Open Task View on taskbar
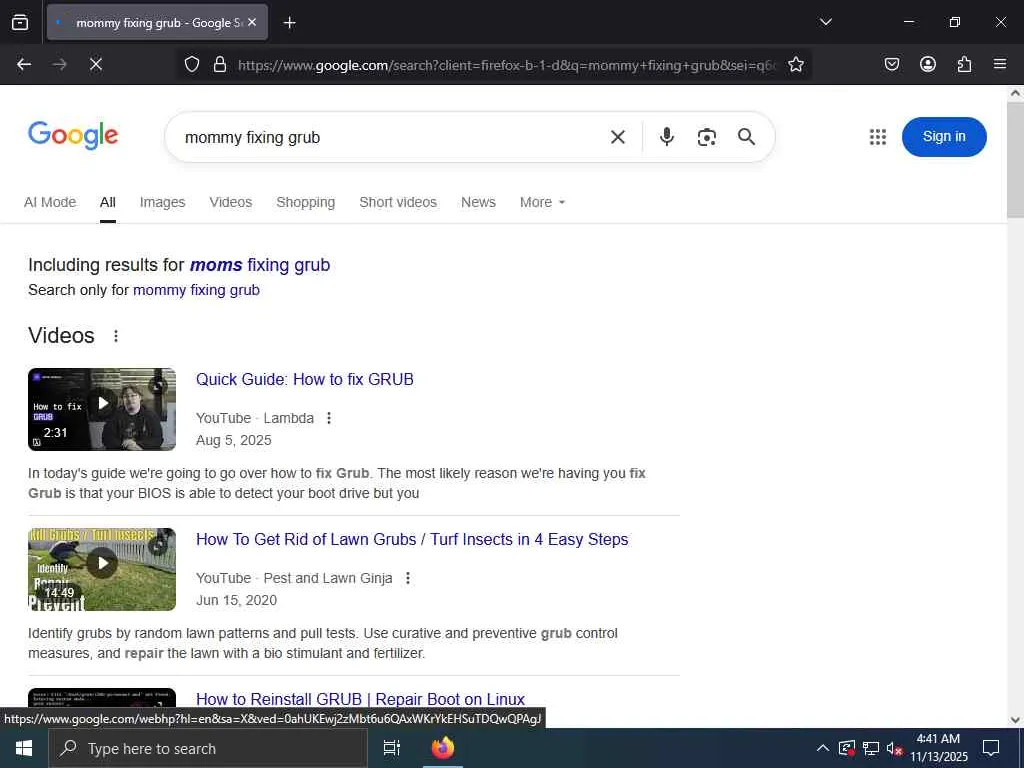 pos(391,748)
